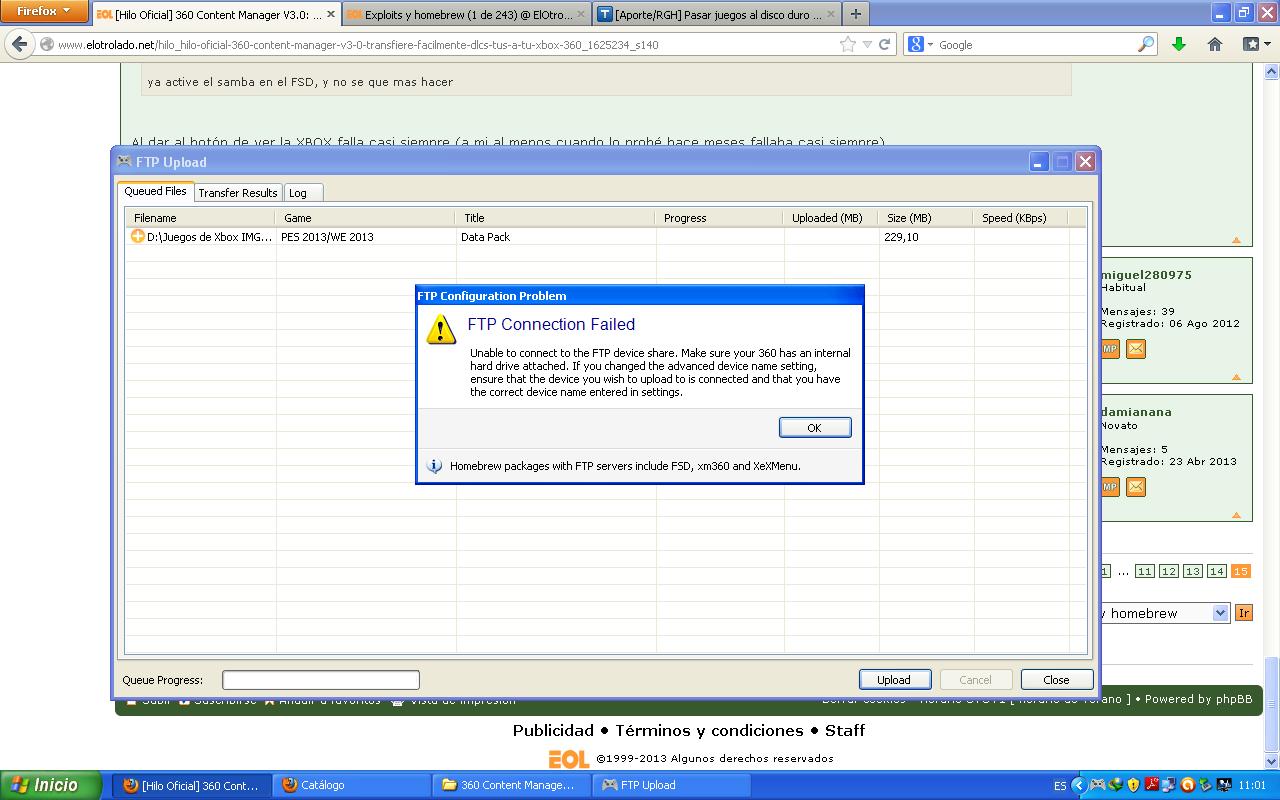Go to forum page 12
This screenshot has width=1280, height=800.
pyautogui.click(x=1168, y=571)
